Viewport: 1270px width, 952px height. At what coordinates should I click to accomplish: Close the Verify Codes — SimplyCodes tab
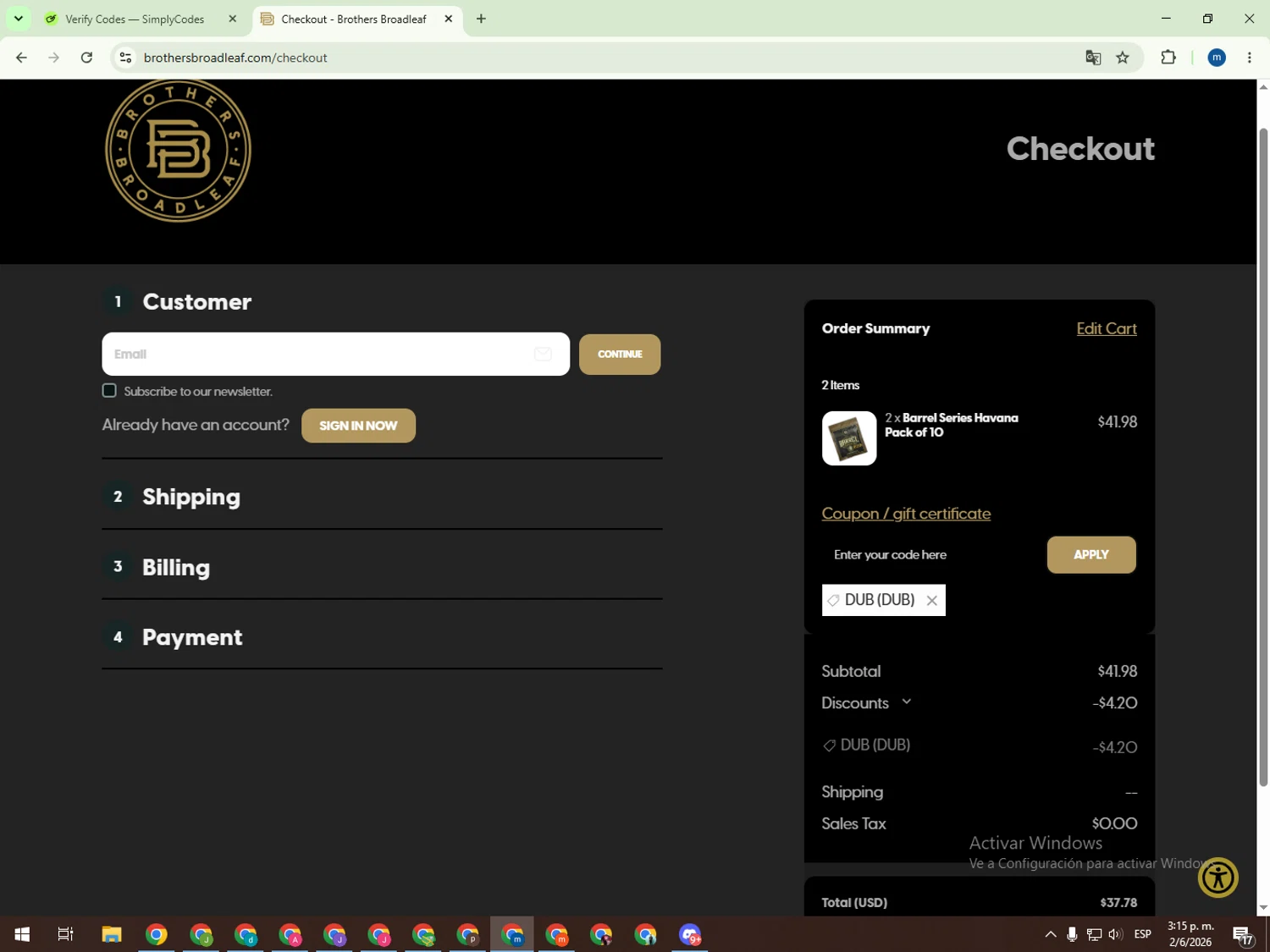coord(233,19)
